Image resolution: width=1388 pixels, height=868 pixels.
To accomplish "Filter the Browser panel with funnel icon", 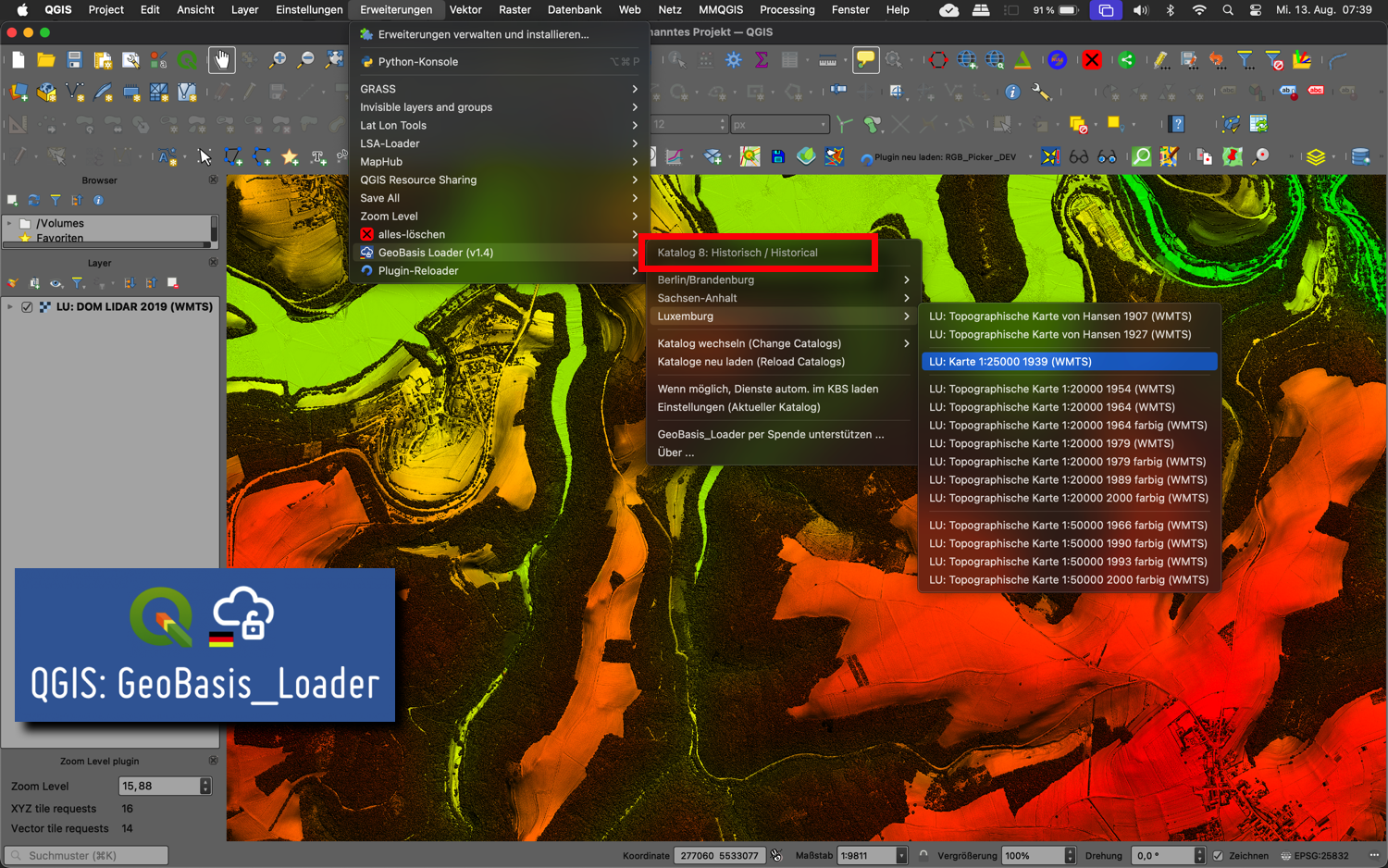I will click(x=56, y=200).
